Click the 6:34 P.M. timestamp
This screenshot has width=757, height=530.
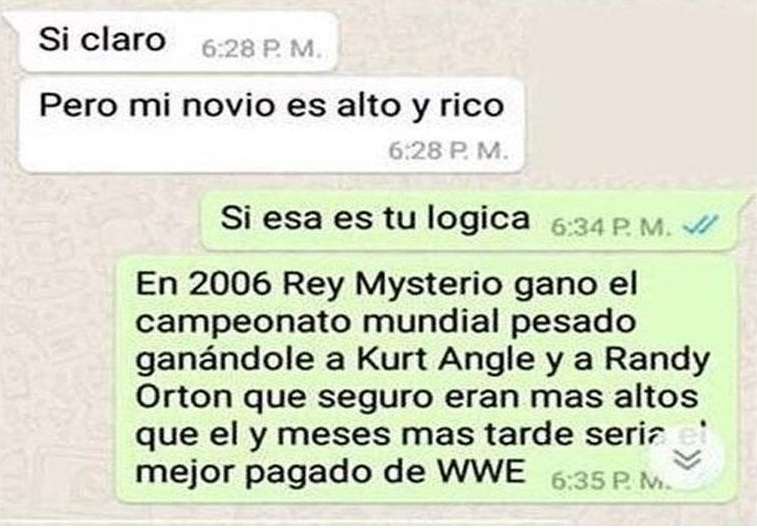[x=611, y=227]
